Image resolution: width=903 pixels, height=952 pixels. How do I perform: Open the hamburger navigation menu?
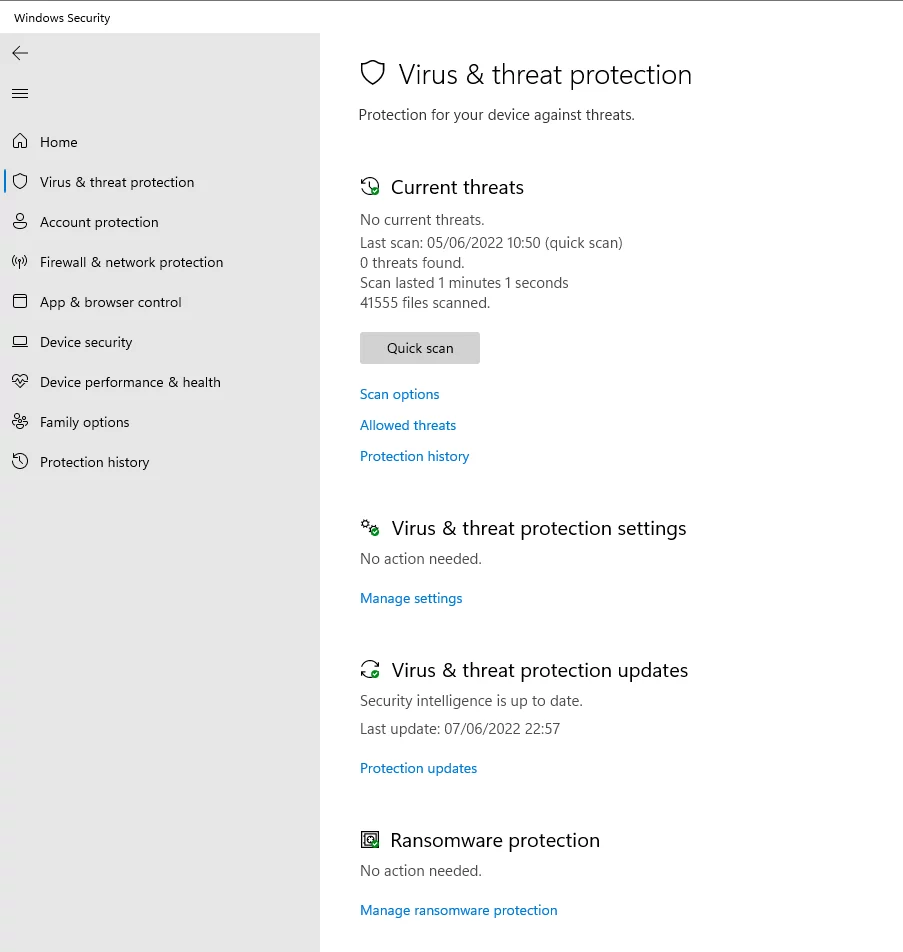tap(20, 93)
